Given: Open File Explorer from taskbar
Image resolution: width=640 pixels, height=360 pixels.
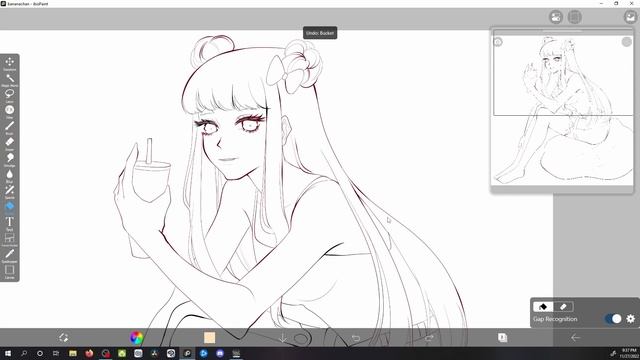Looking at the screenshot, I should point(73,353).
